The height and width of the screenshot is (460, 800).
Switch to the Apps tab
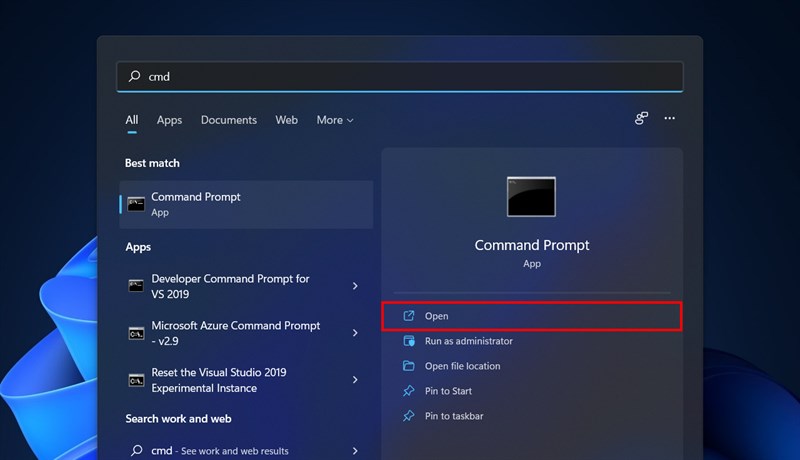(x=169, y=120)
